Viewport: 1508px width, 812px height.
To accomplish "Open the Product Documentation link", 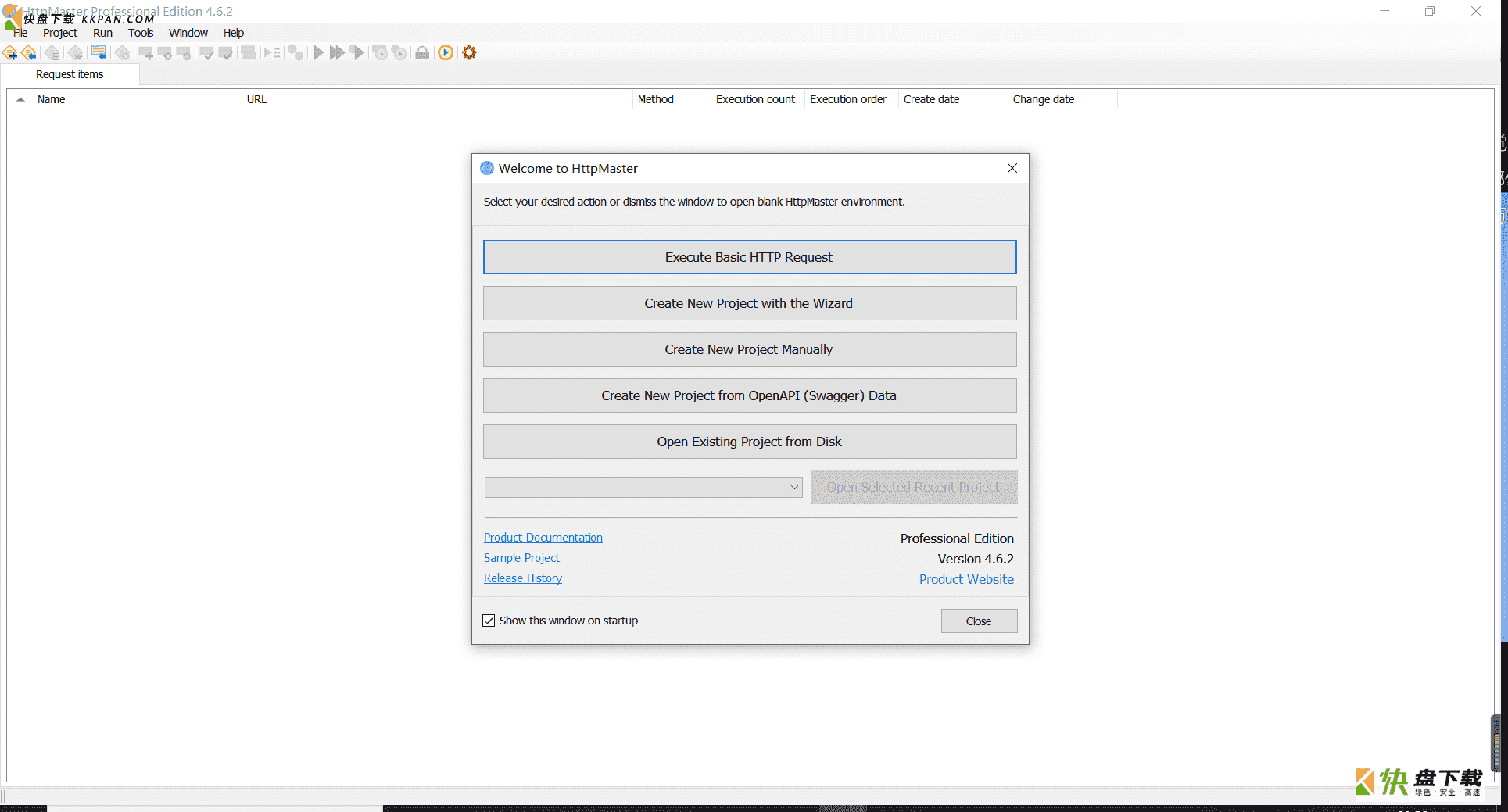I will (x=543, y=538).
